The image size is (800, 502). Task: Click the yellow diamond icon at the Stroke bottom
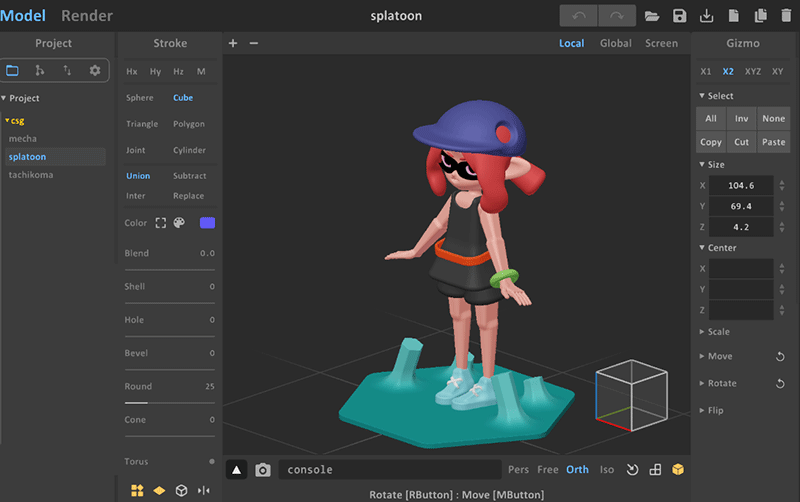pyautogui.click(x=159, y=490)
